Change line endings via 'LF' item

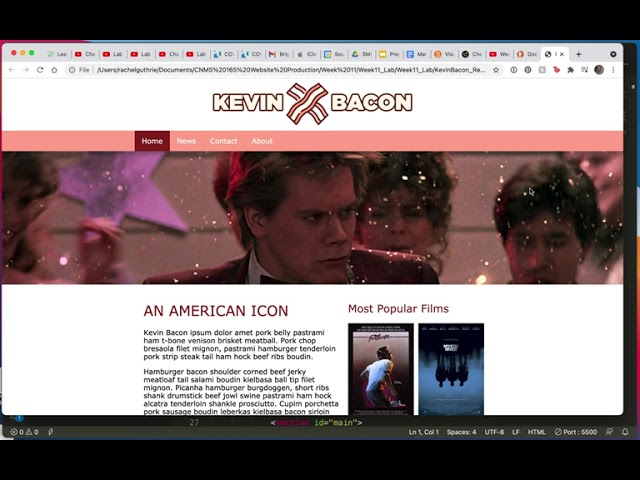coord(516,432)
